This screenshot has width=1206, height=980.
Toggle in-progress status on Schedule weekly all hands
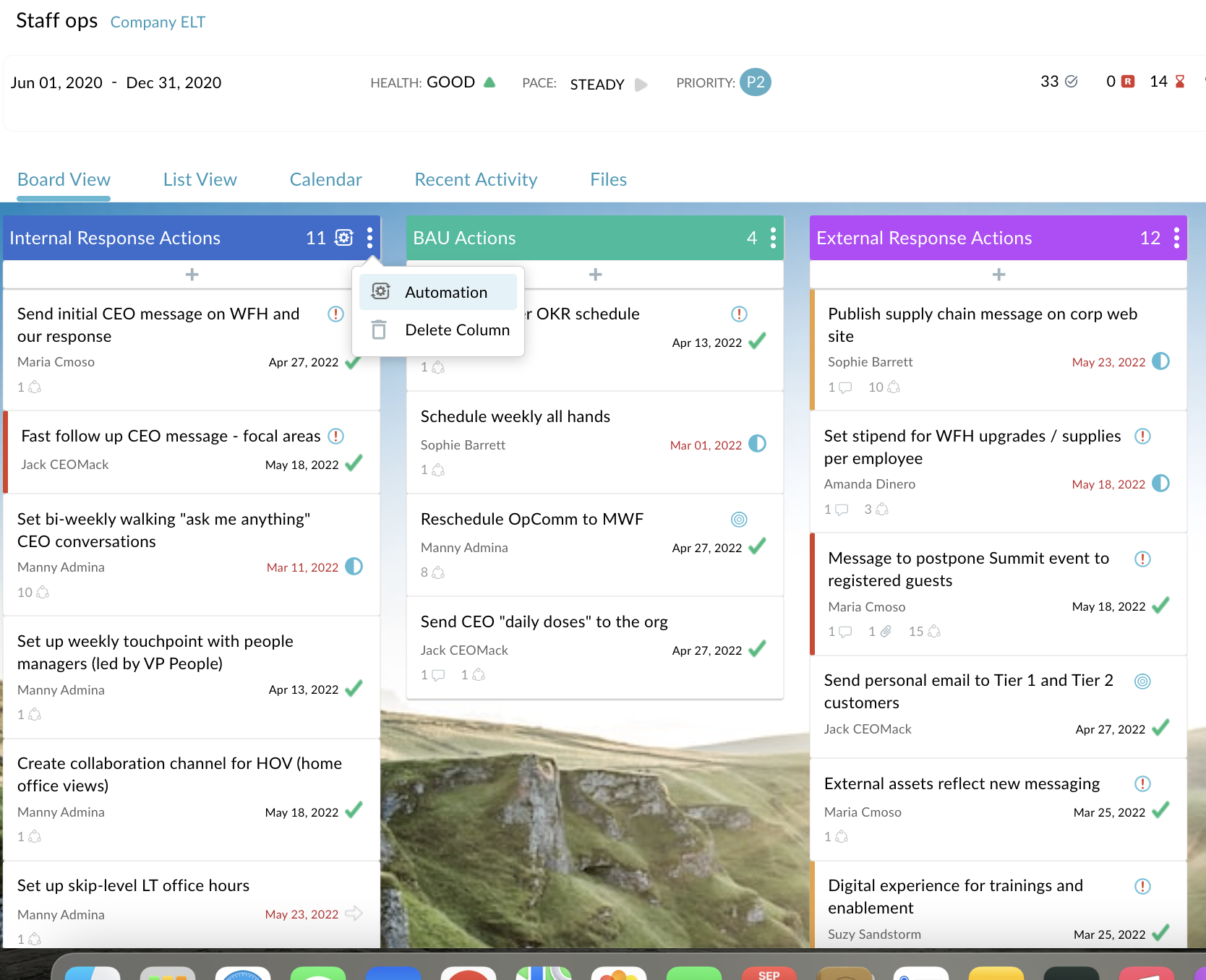[757, 444]
